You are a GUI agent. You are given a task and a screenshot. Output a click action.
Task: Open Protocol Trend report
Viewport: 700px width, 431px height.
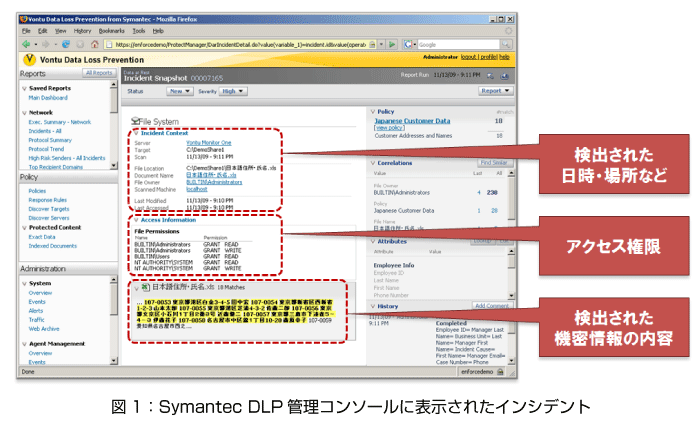[x=46, y=149]
